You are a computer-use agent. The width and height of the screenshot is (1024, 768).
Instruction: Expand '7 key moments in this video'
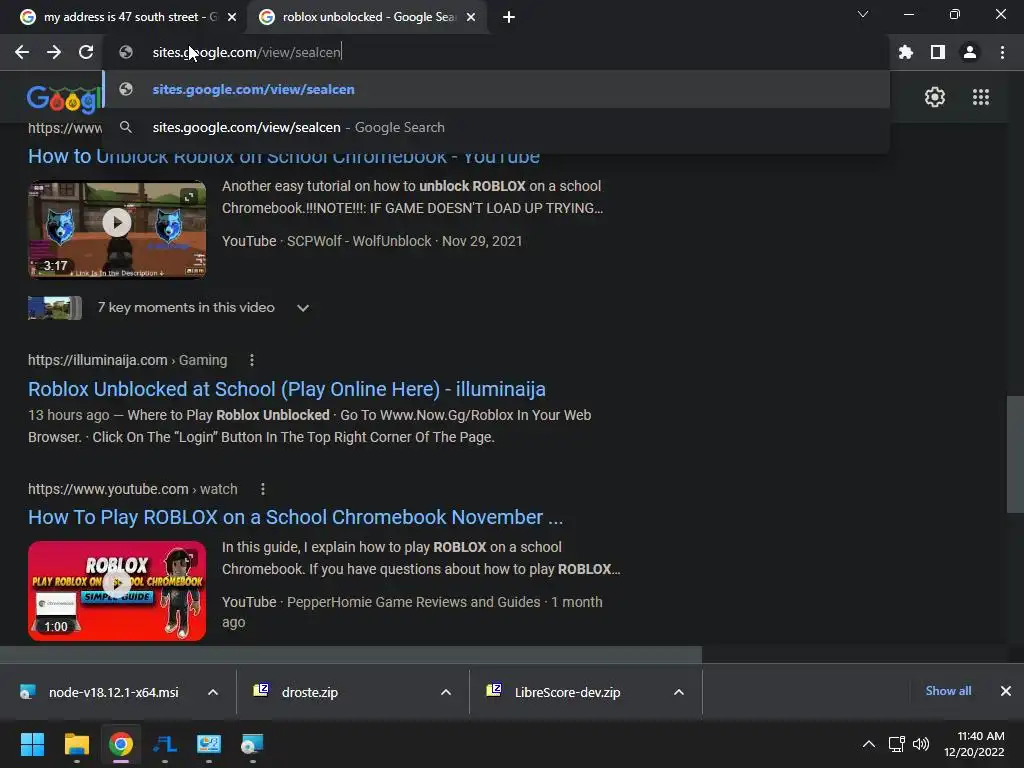pos(302,308)
